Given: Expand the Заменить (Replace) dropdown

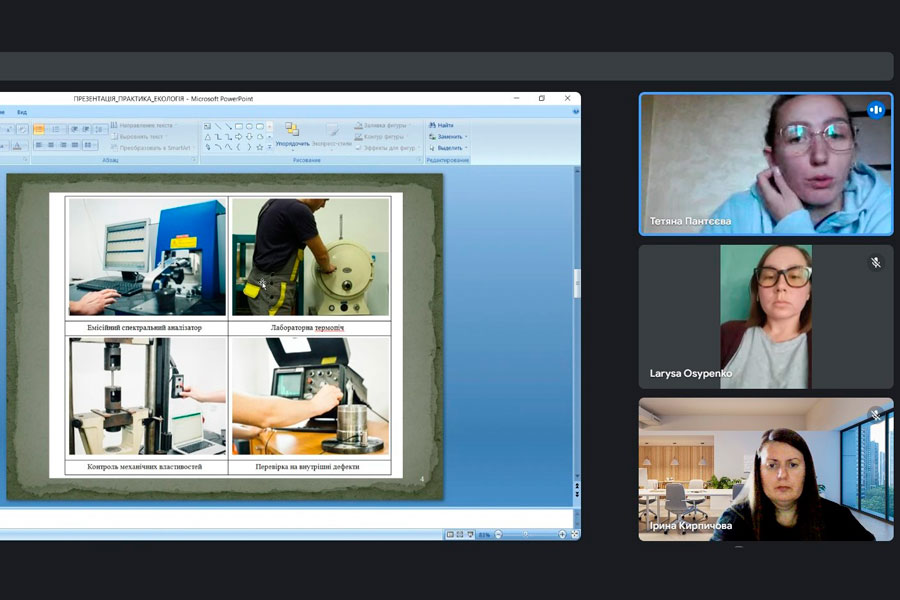Looking at the screenshot, I should (x=465, y=136).
